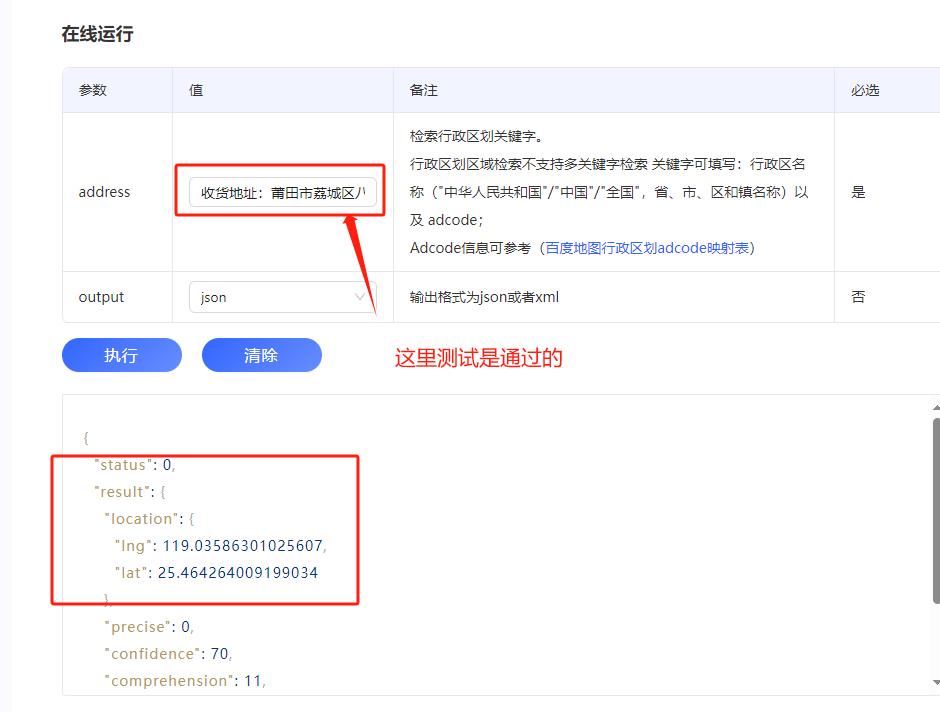Screen dimensions: 940x712
Task: Click the address value input field
Action: click(282, 192)
